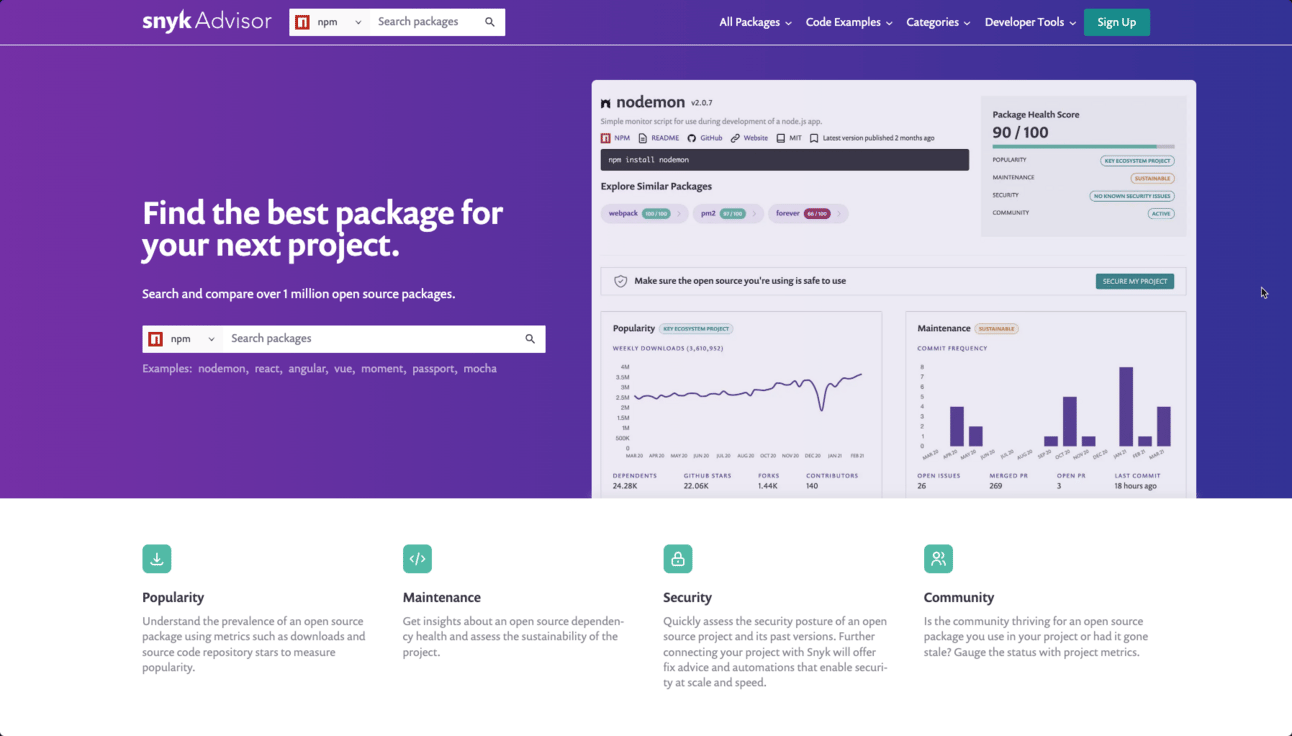This screenshot has width=1292, height=736.
Task: Click the 'Find the best package' headline
Action: click(322, 228)
